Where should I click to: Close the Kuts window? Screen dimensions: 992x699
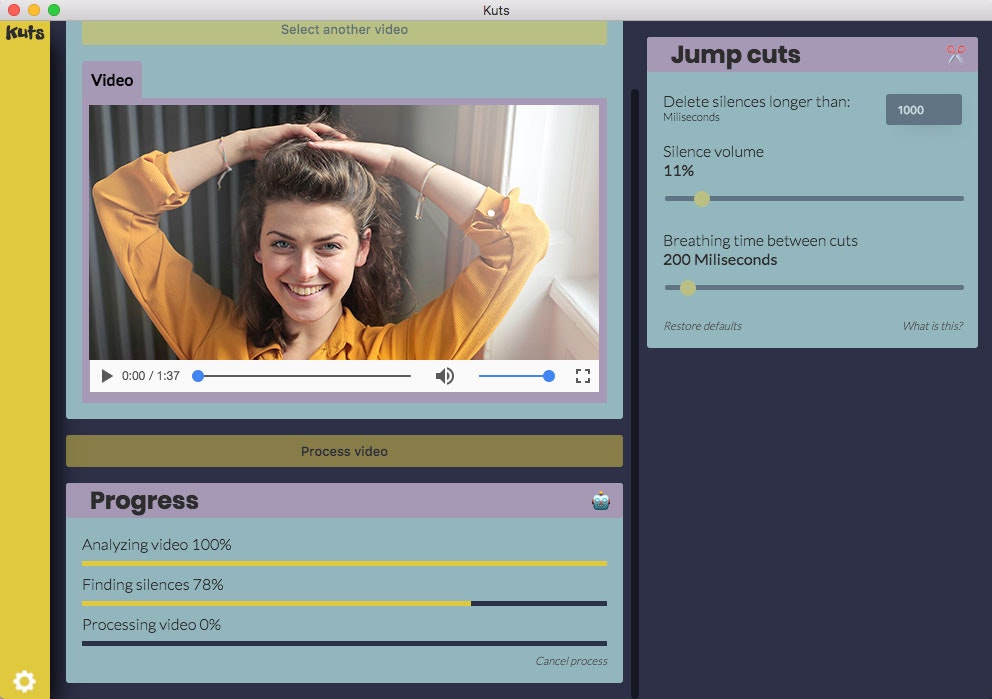14,9
